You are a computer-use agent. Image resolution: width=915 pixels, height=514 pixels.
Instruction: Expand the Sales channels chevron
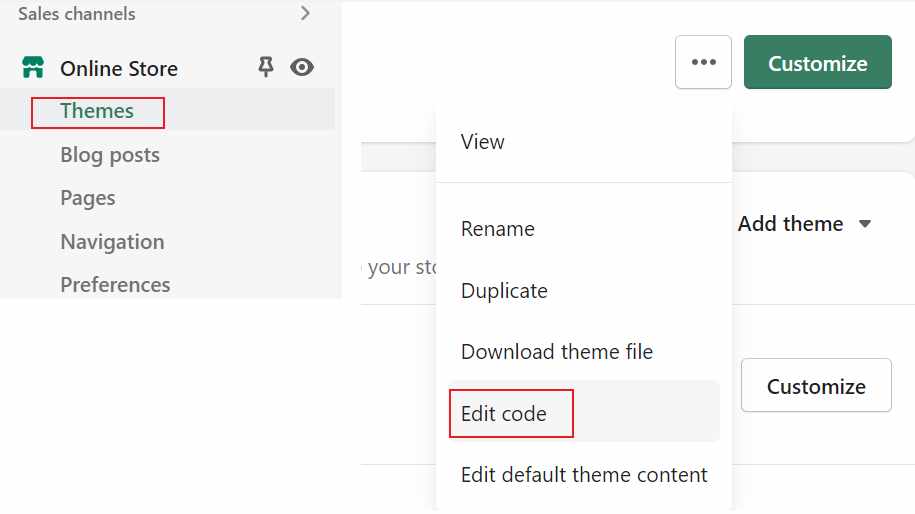pyautogui.click(x=305, y=13)
